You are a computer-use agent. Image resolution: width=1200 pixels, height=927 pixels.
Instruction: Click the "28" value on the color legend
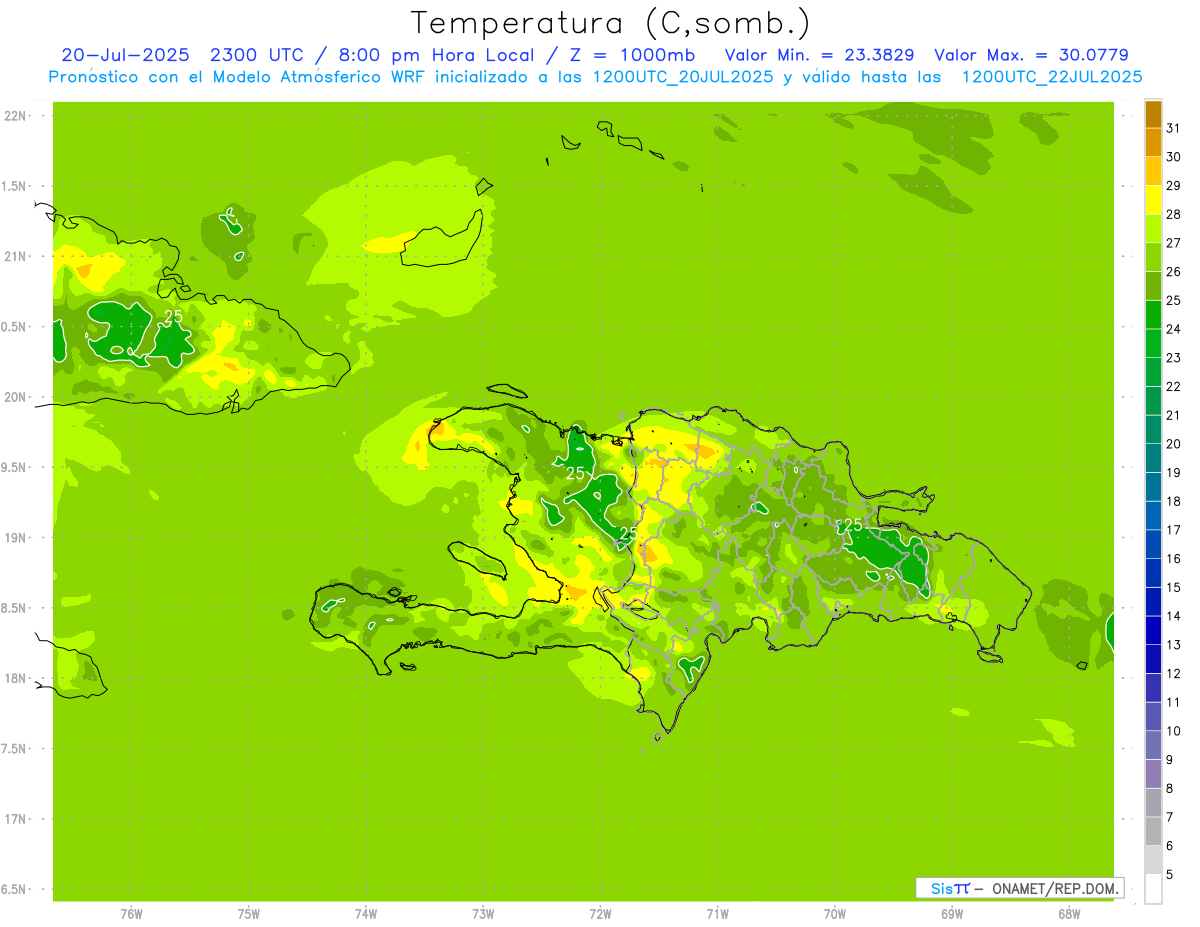click(1174, 213)
